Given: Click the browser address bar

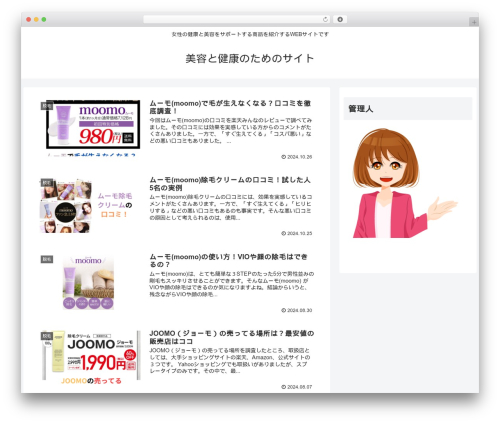Looking at the screenshot, I should click(x=236, y=19).
